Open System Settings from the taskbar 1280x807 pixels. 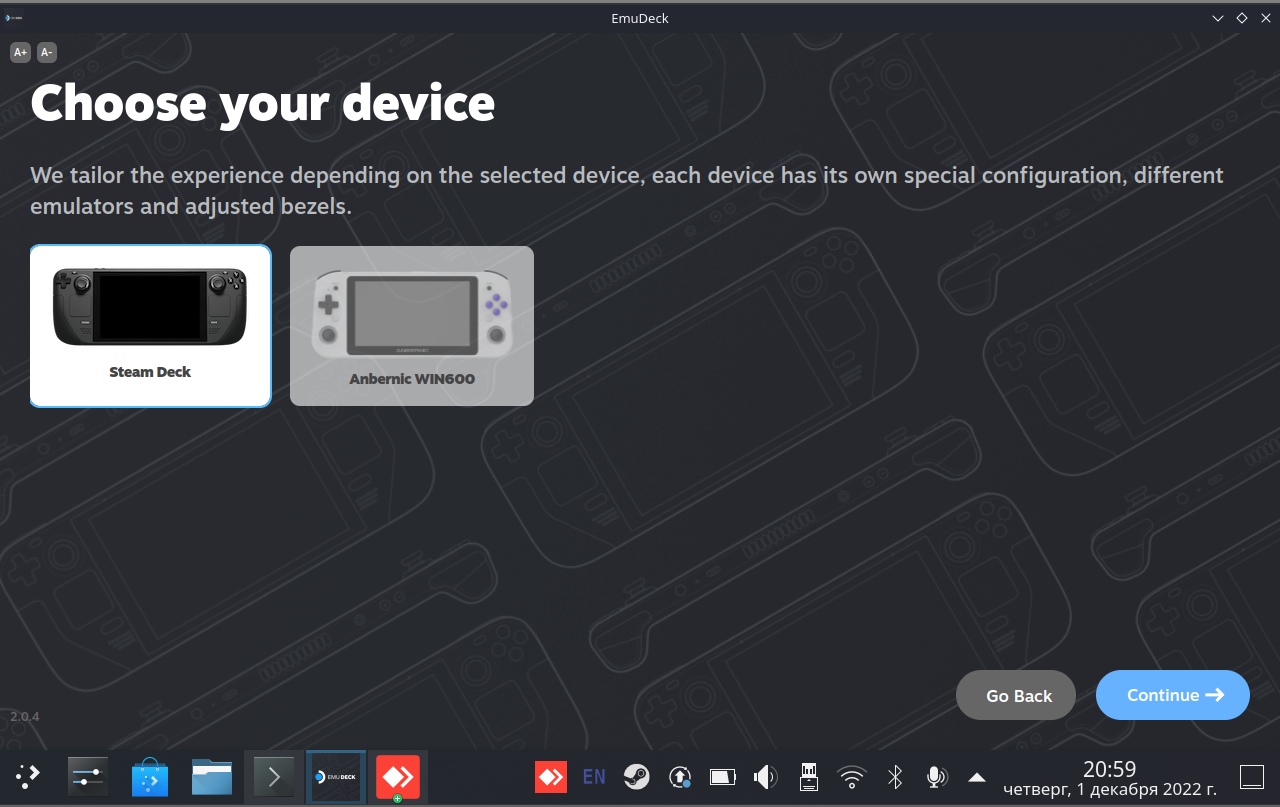coord(88,777)
